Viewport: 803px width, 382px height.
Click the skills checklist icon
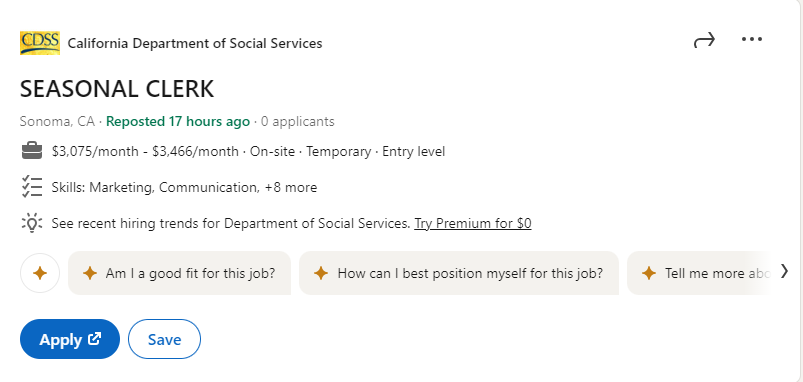[32, 187]
